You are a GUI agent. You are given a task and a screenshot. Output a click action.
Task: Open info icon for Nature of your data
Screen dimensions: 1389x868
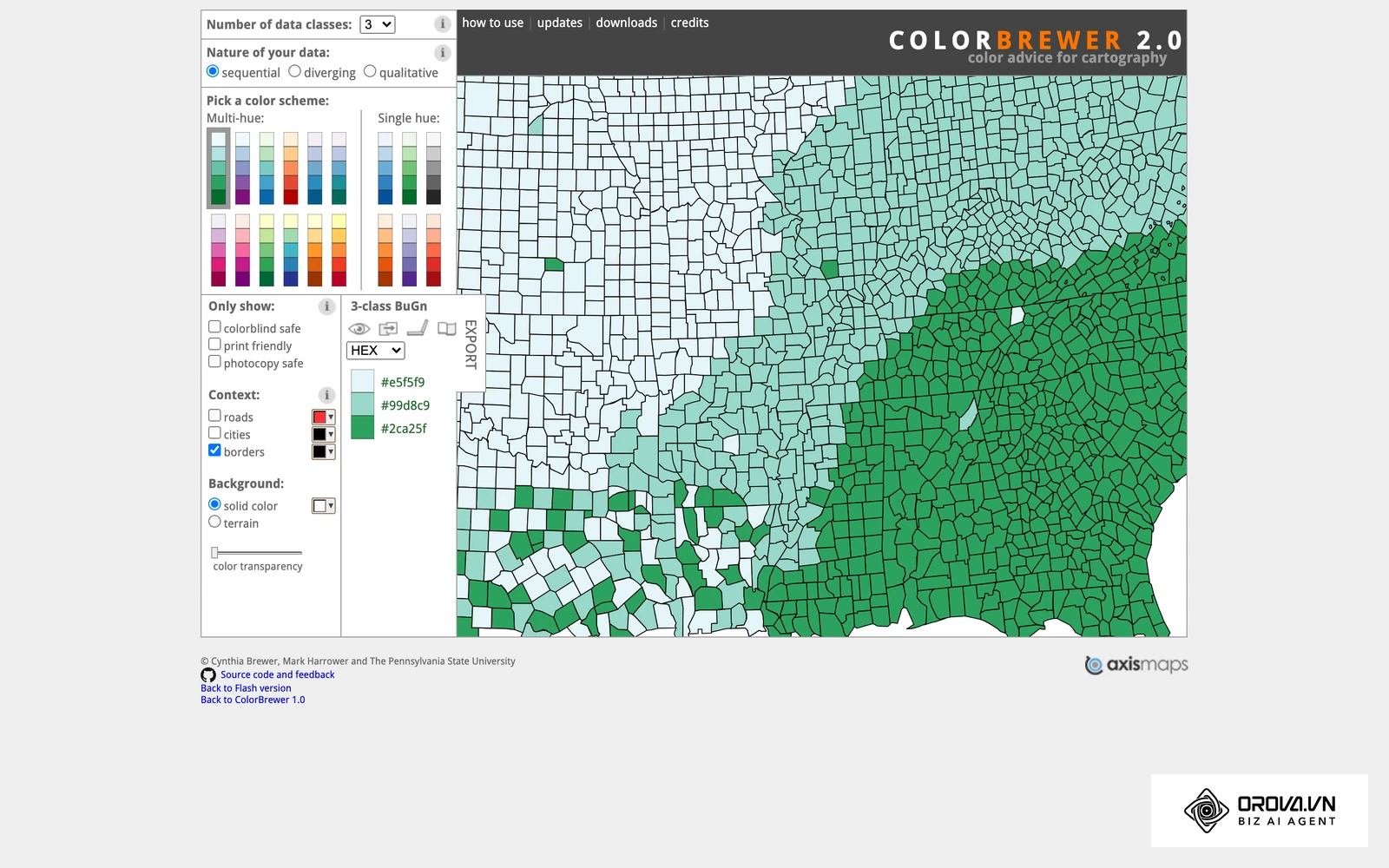(442, 53)
